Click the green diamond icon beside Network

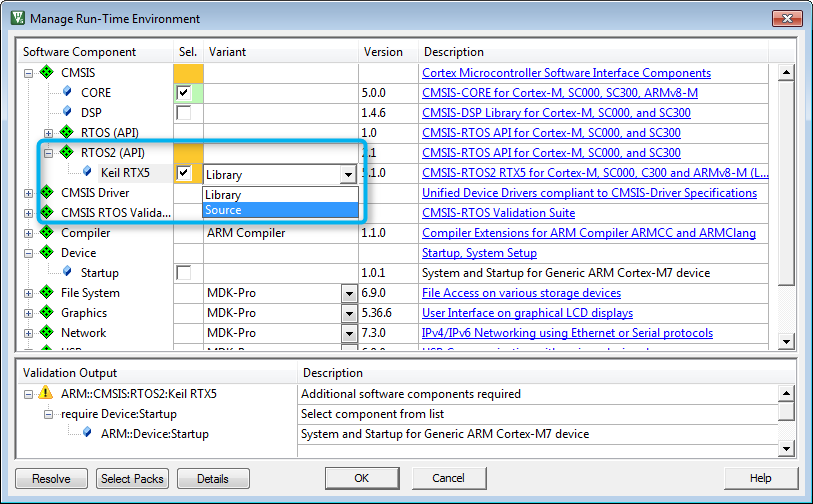coord(47,333)
